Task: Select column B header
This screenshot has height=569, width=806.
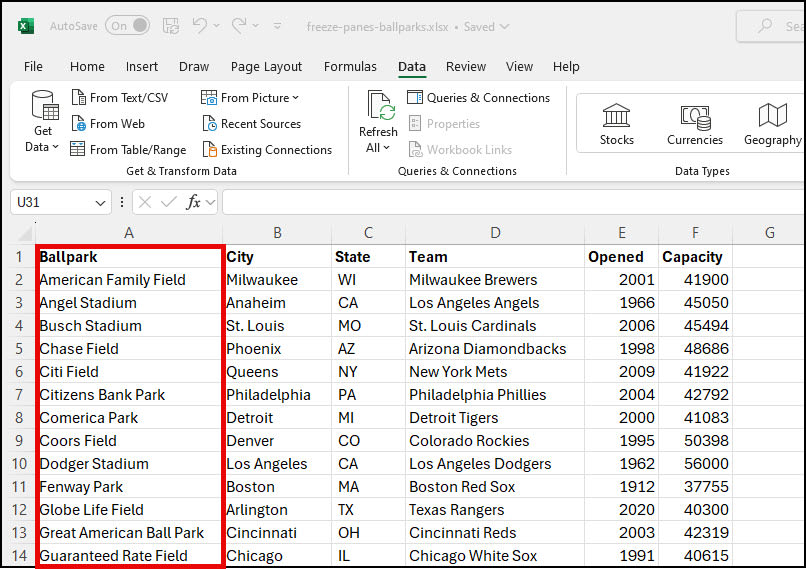Action: 277,233
